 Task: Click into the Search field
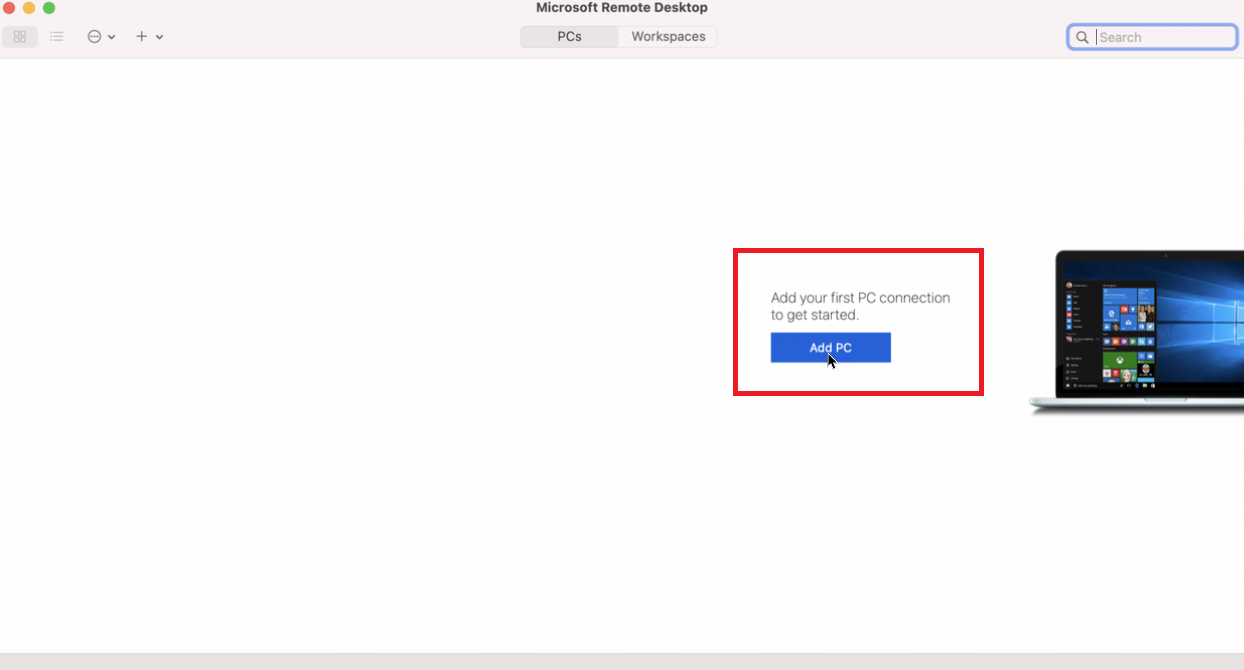[x=1152, y=37]
